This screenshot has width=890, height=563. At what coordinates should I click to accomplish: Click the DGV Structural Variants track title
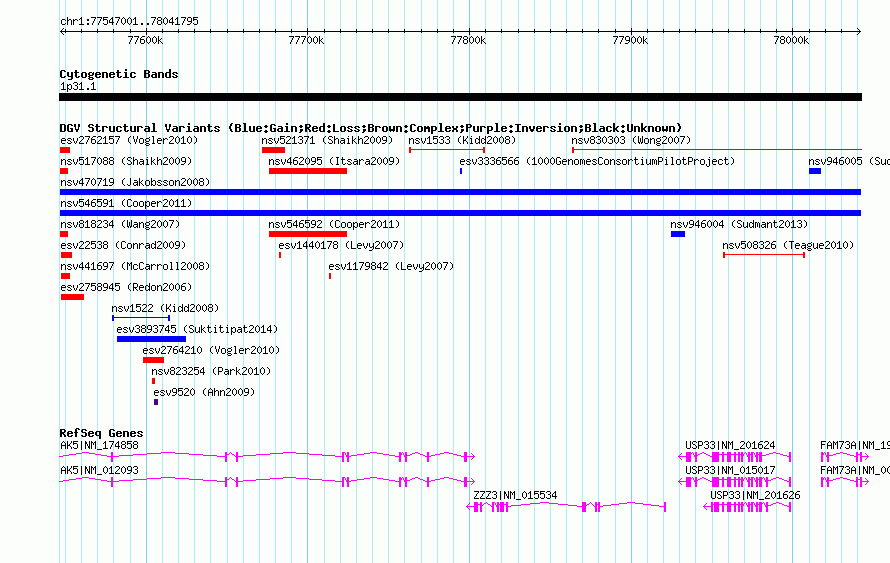[x=371, y=128]
